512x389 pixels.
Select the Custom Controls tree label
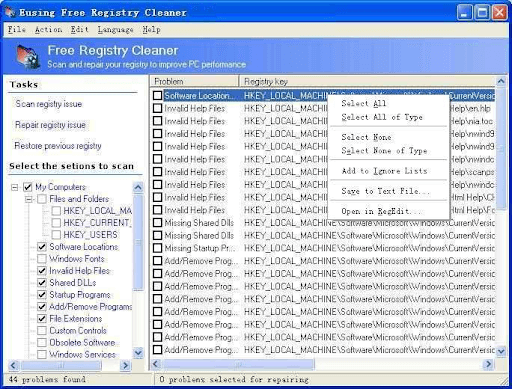(78, 331)
